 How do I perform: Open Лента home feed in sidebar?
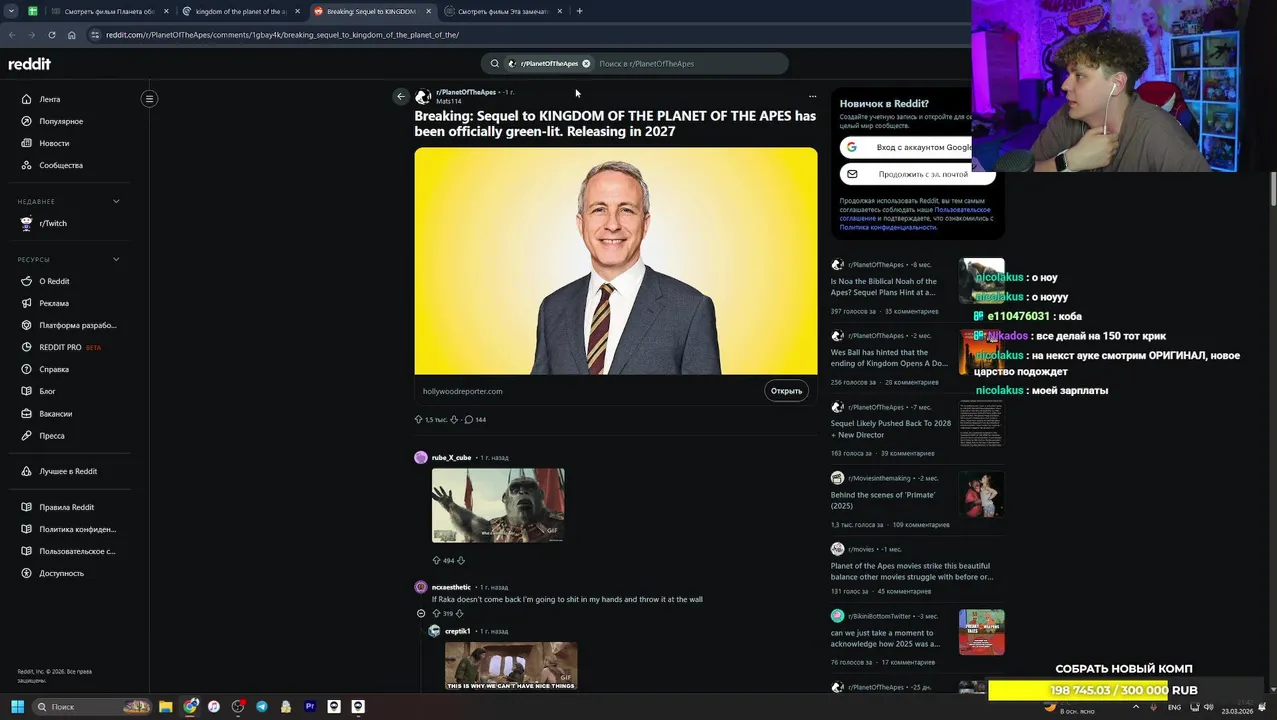50,99
